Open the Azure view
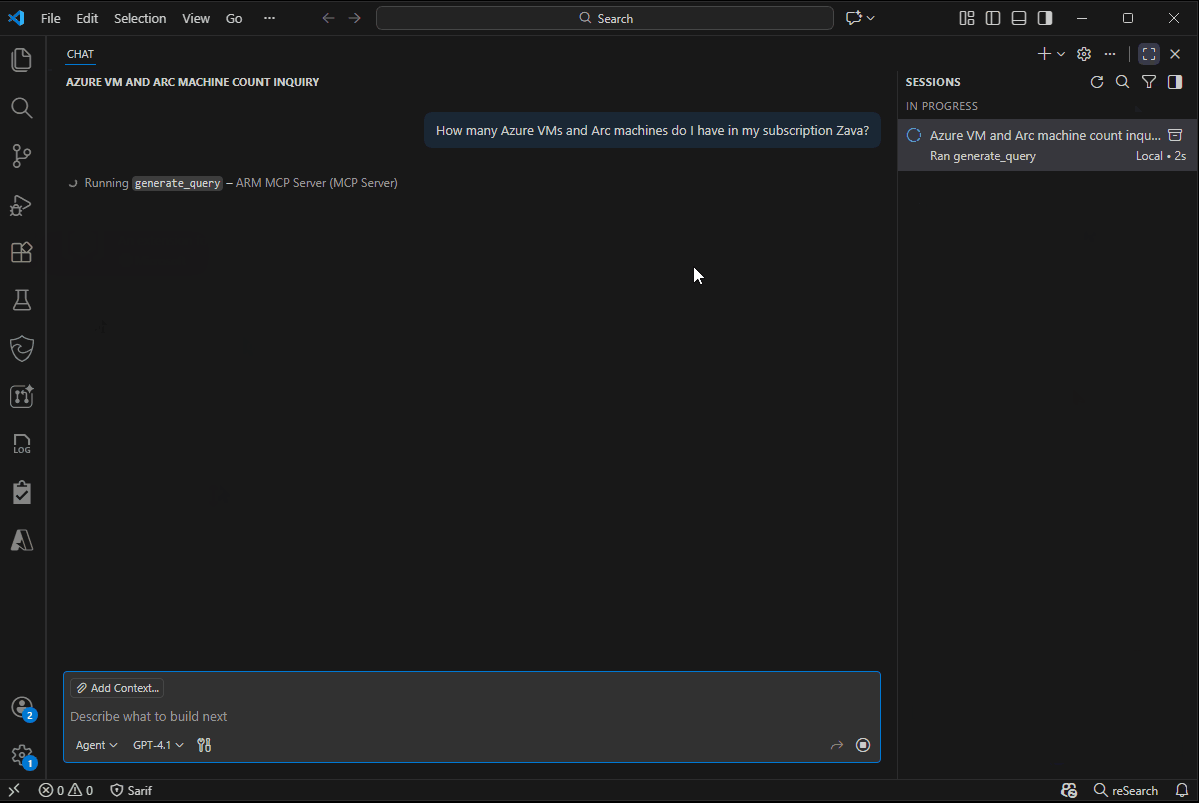Screen dimensions: 1199x803 click(21, 541)
